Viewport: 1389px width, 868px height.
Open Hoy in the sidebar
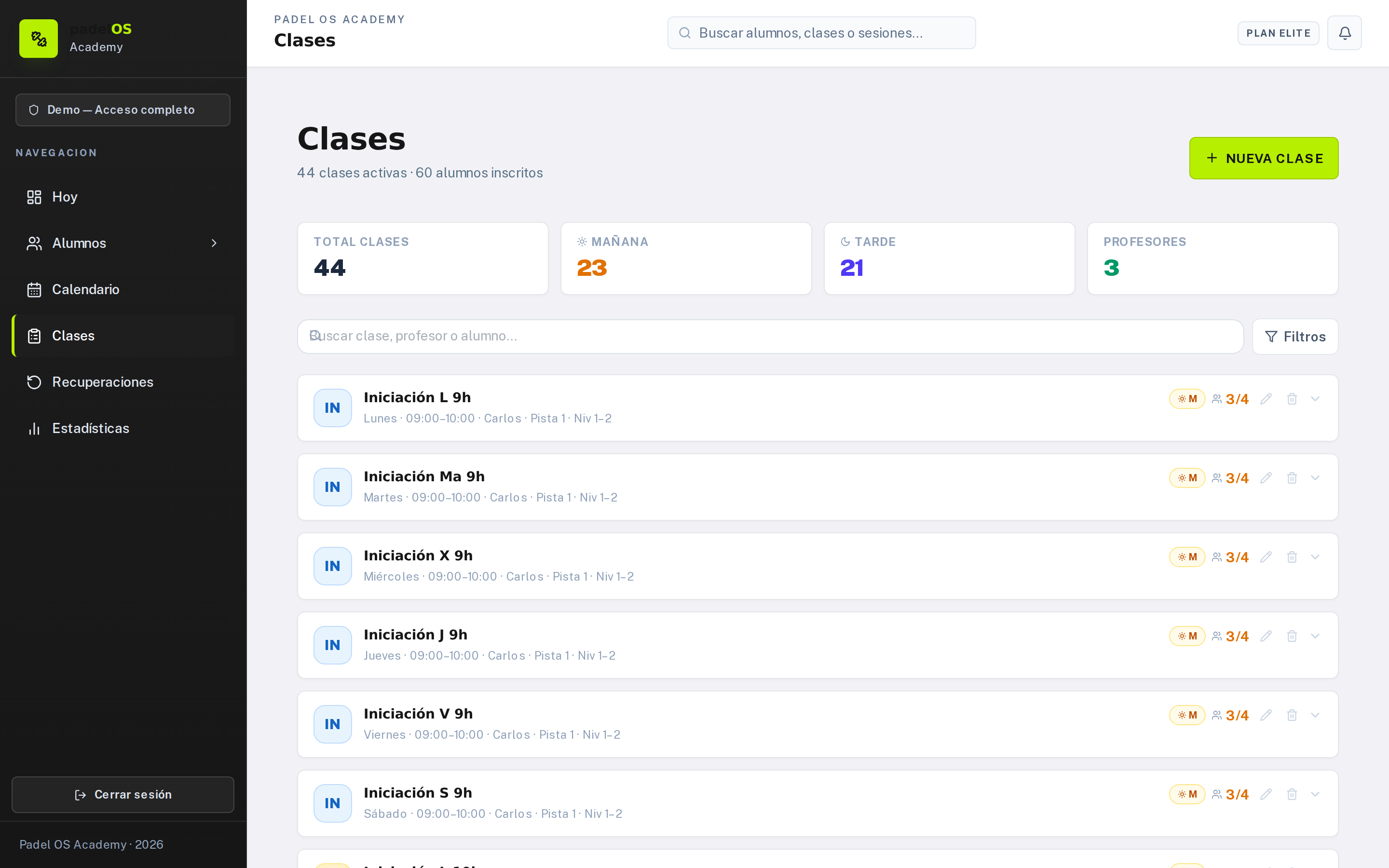point(123,197)
